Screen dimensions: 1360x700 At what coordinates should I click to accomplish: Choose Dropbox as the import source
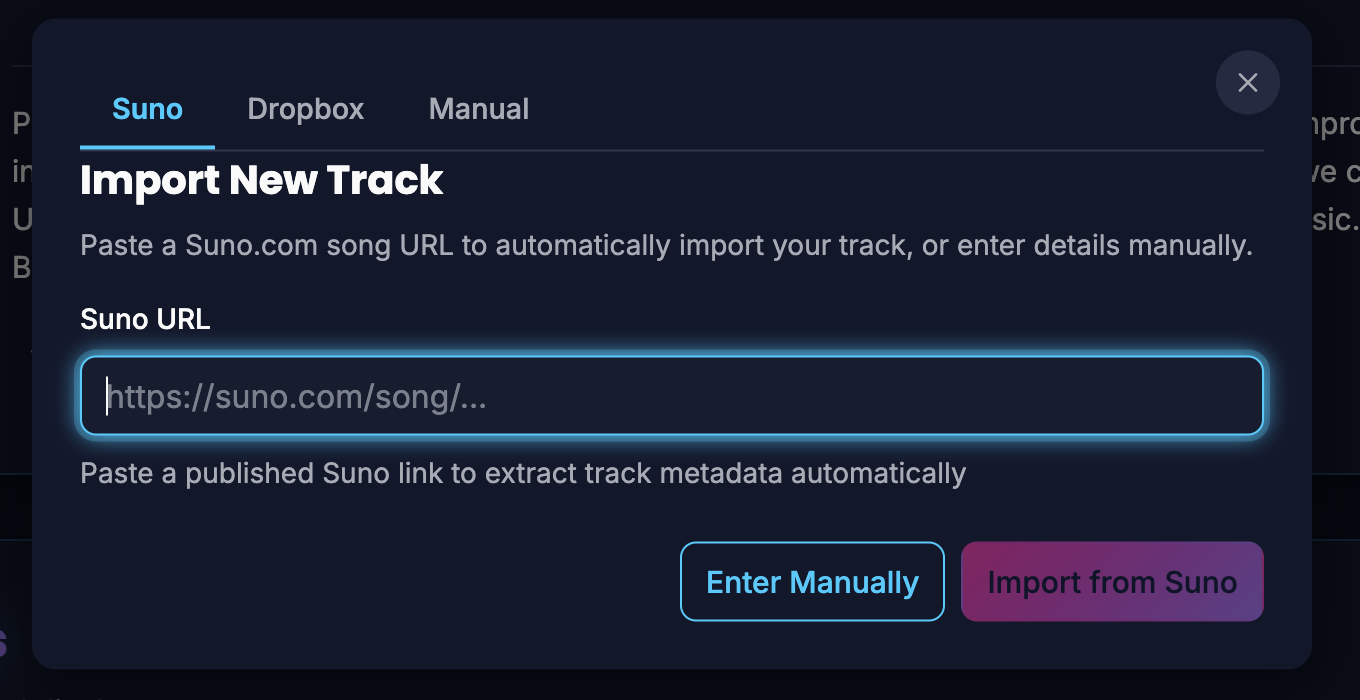pyautogui.click(x=305, y=108)
